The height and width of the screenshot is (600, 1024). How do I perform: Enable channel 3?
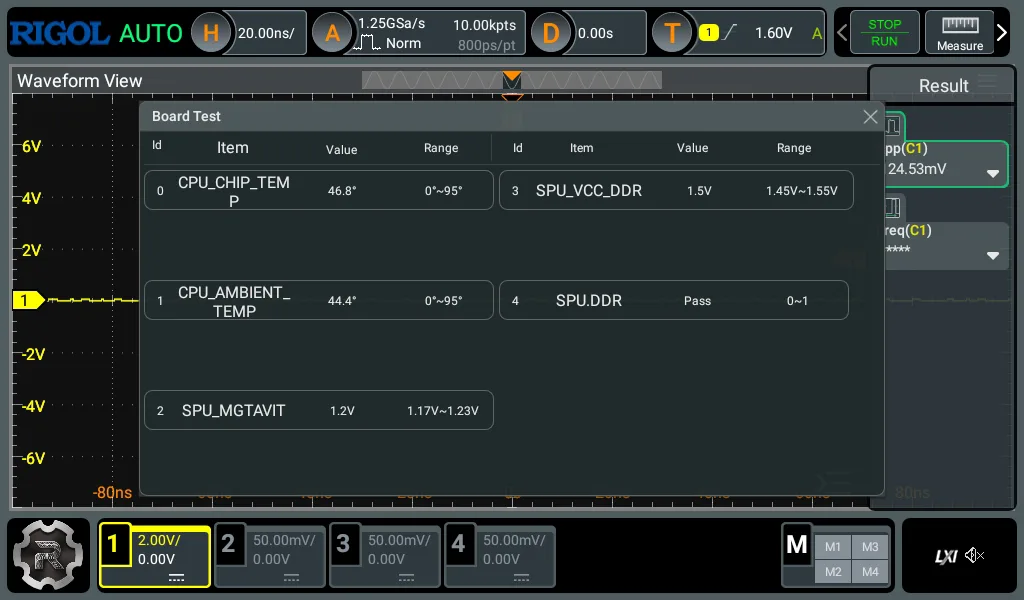pos(385,556)
